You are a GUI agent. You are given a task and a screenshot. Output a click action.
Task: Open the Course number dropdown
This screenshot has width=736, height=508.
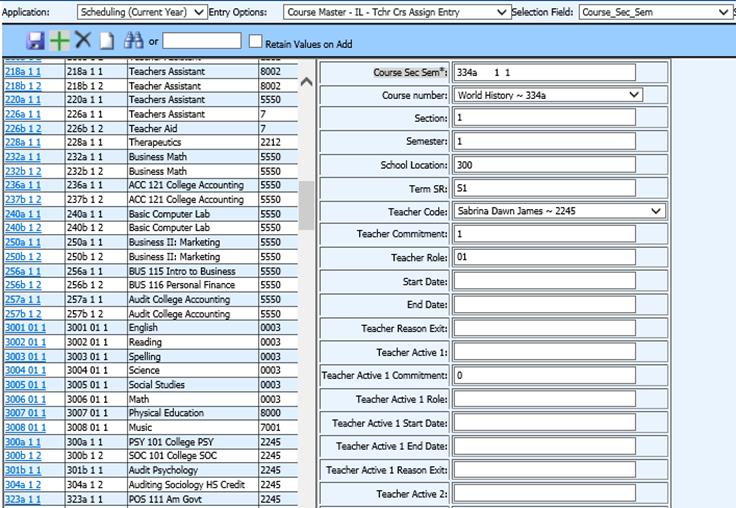click(546, 95)
